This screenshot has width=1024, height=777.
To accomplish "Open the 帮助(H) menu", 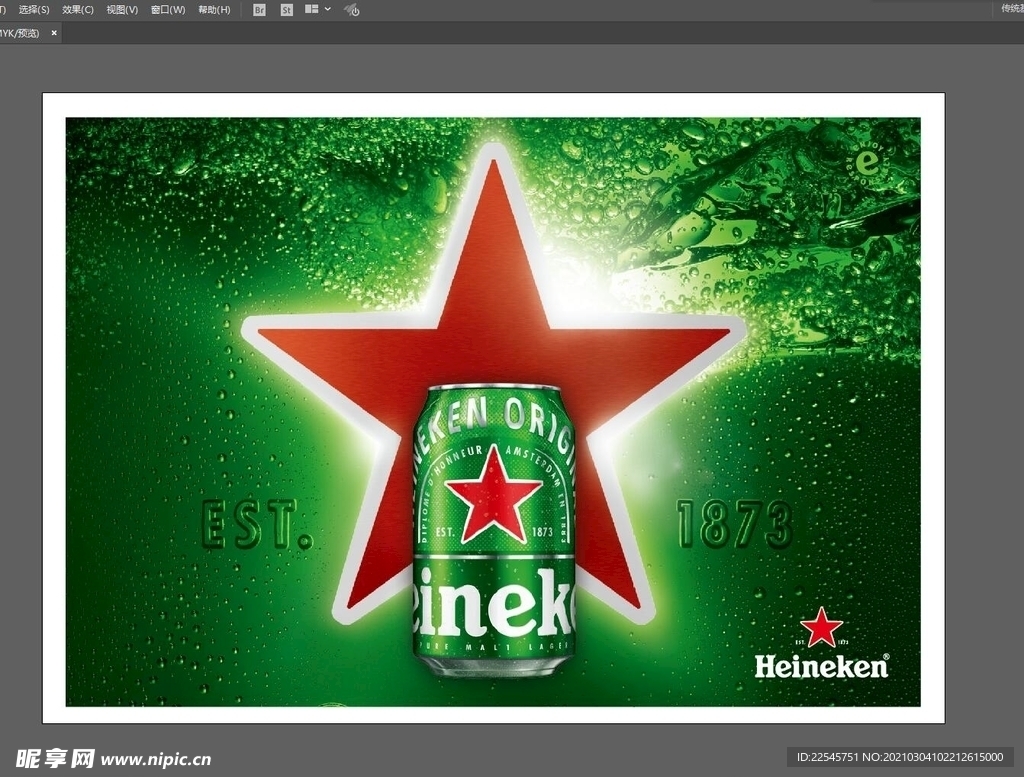I will click(214, 10).
